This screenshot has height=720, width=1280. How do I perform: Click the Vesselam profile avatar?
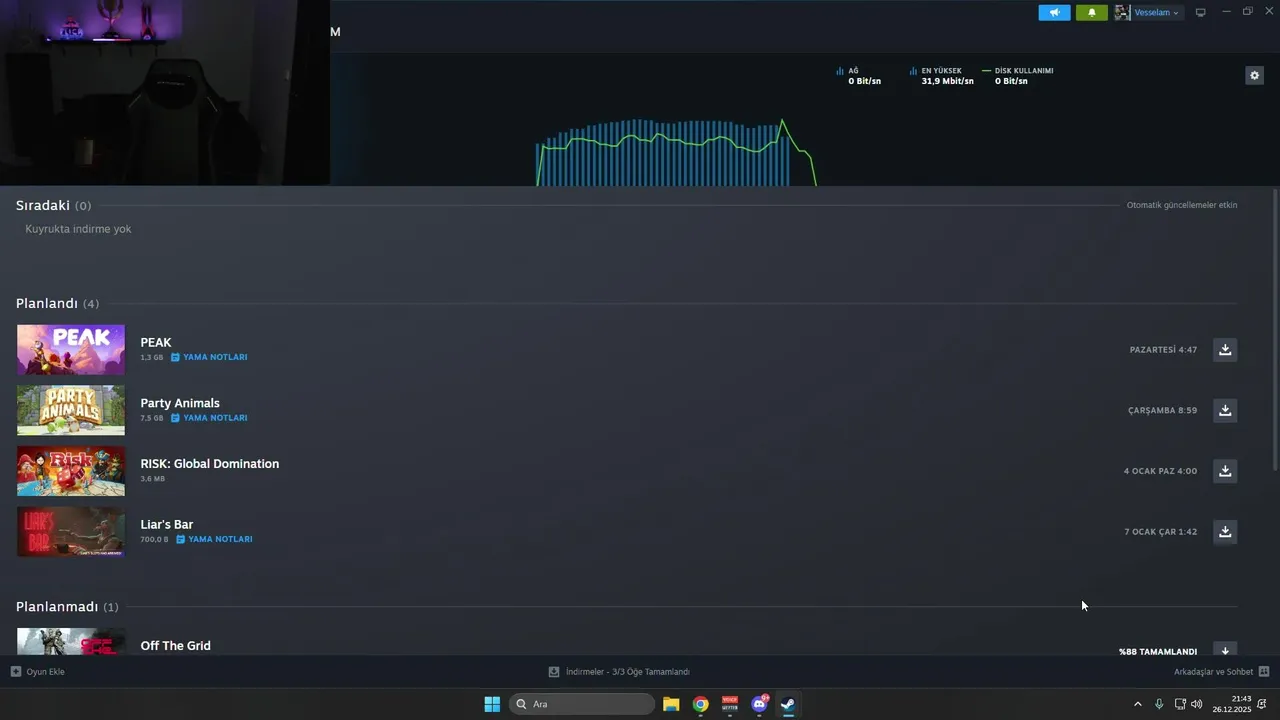click(1123, 13)
